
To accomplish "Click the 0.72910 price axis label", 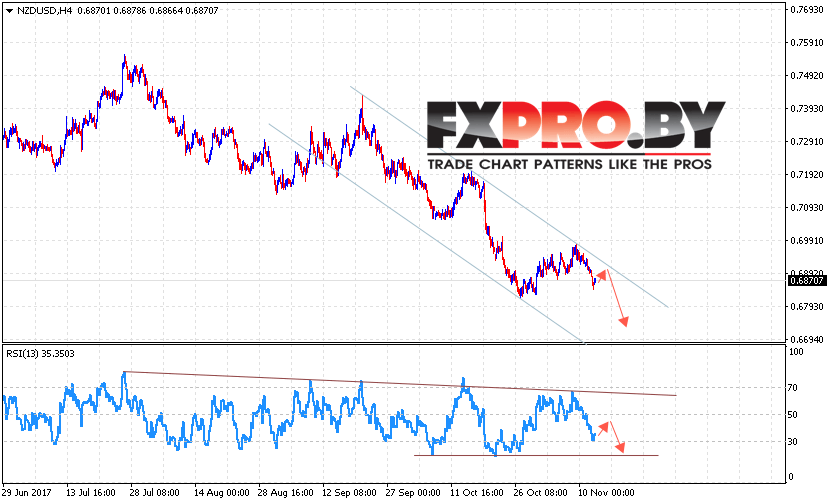I will [x=807, y=142].
